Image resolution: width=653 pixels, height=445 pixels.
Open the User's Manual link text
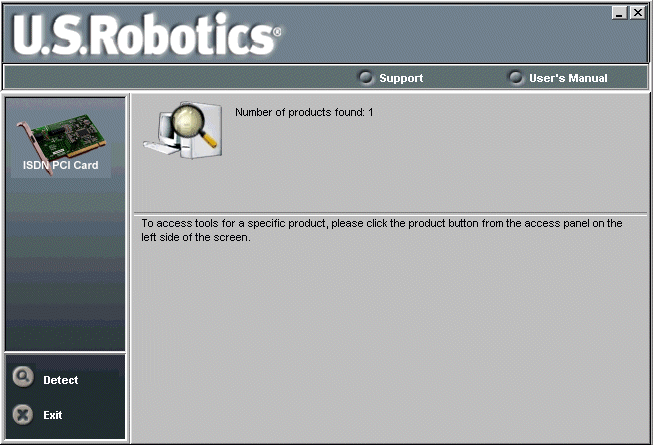[x=567, y=78]
